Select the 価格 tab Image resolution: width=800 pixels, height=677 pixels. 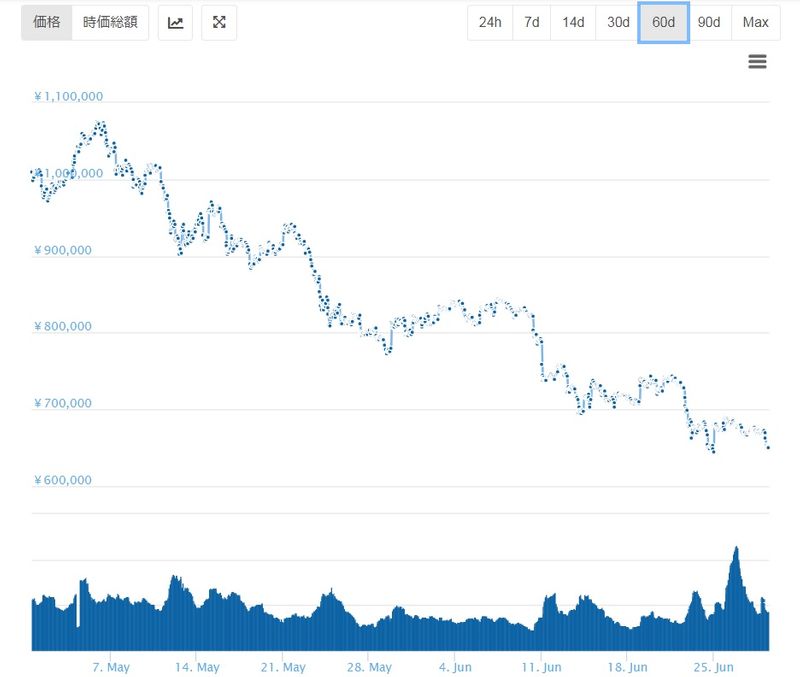click(x=47, y=23)
